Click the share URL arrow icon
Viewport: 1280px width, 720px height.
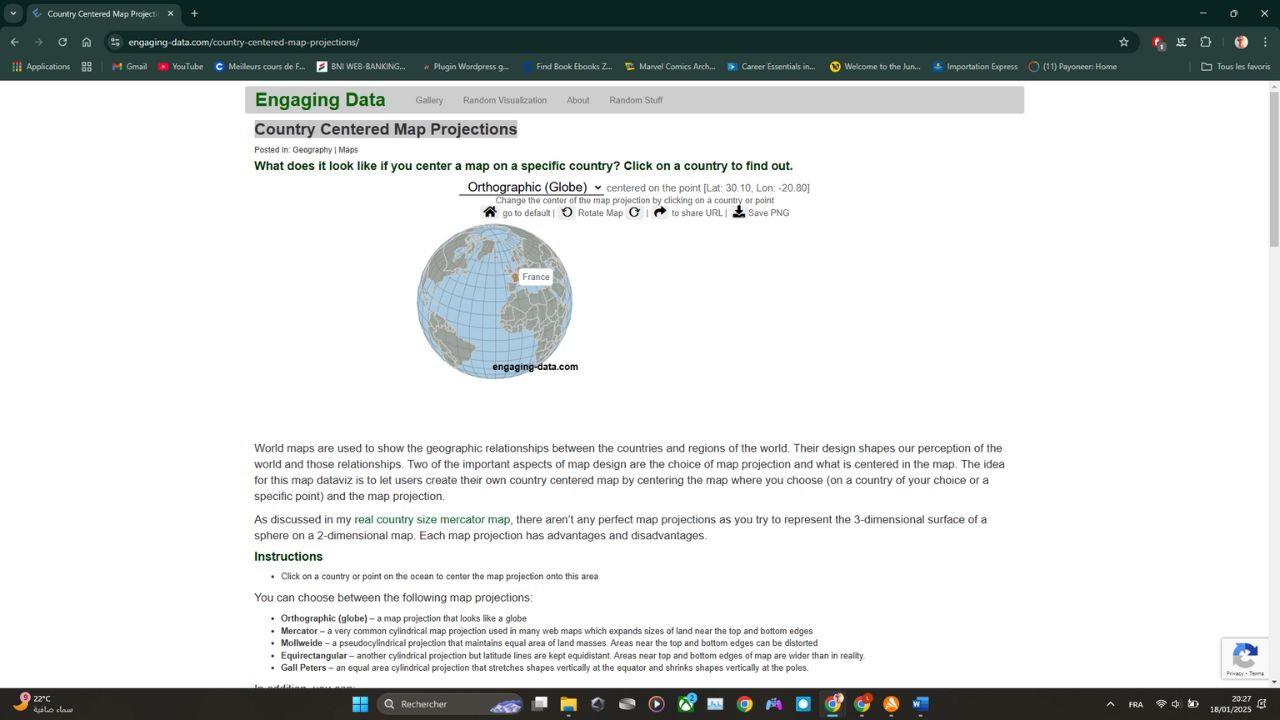[x=660, y=212]
